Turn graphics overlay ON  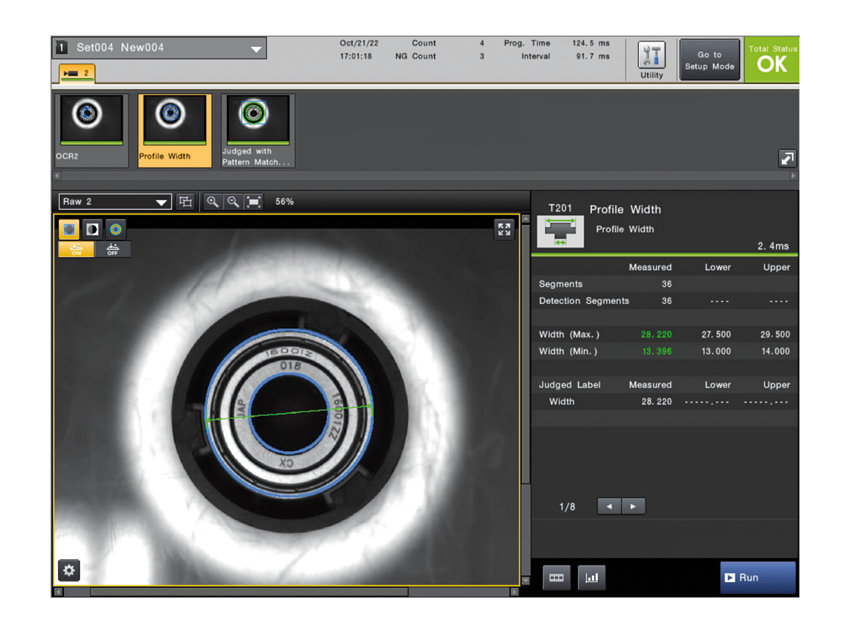tap(76, 249)
